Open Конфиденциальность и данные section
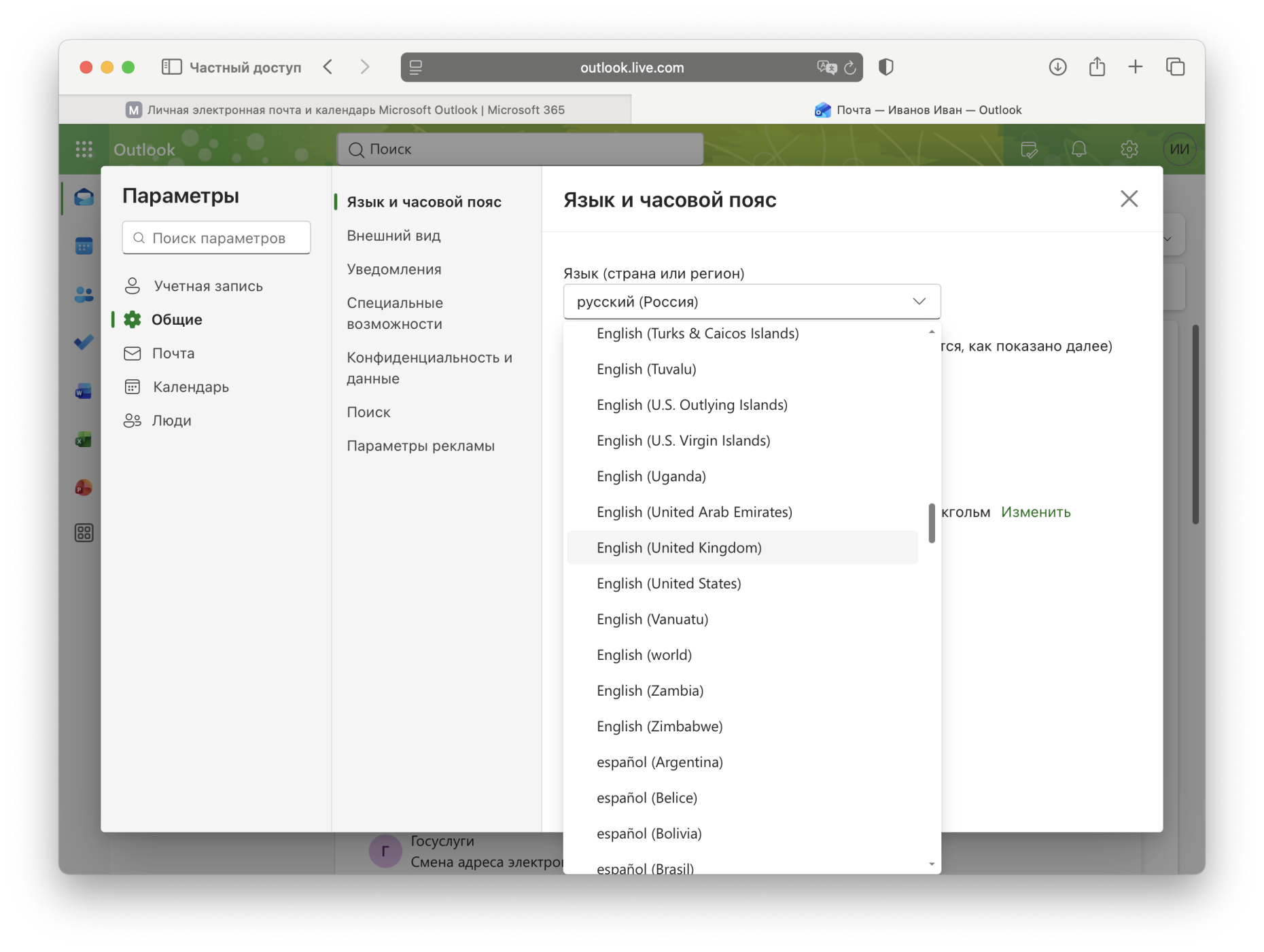 [x=429, y=368]
